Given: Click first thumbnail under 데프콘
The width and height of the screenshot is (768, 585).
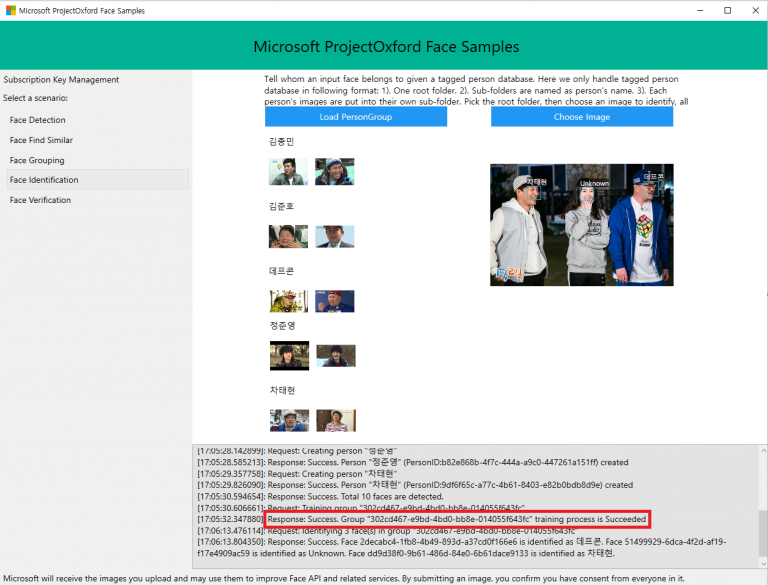Looking at the screenshot, I should point(288,300).
